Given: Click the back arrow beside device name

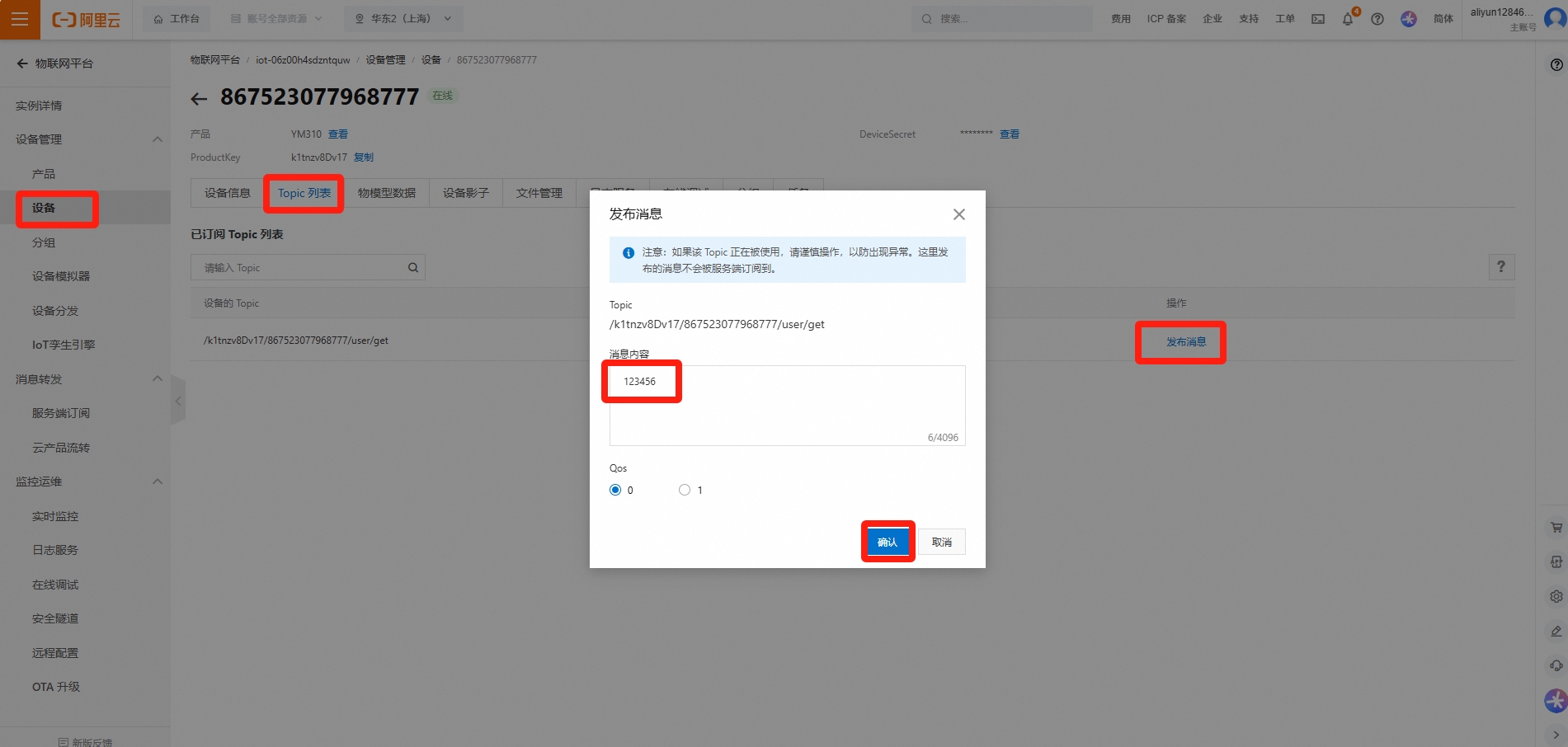Looking at the screenshot, I should (x=199, y=99).
